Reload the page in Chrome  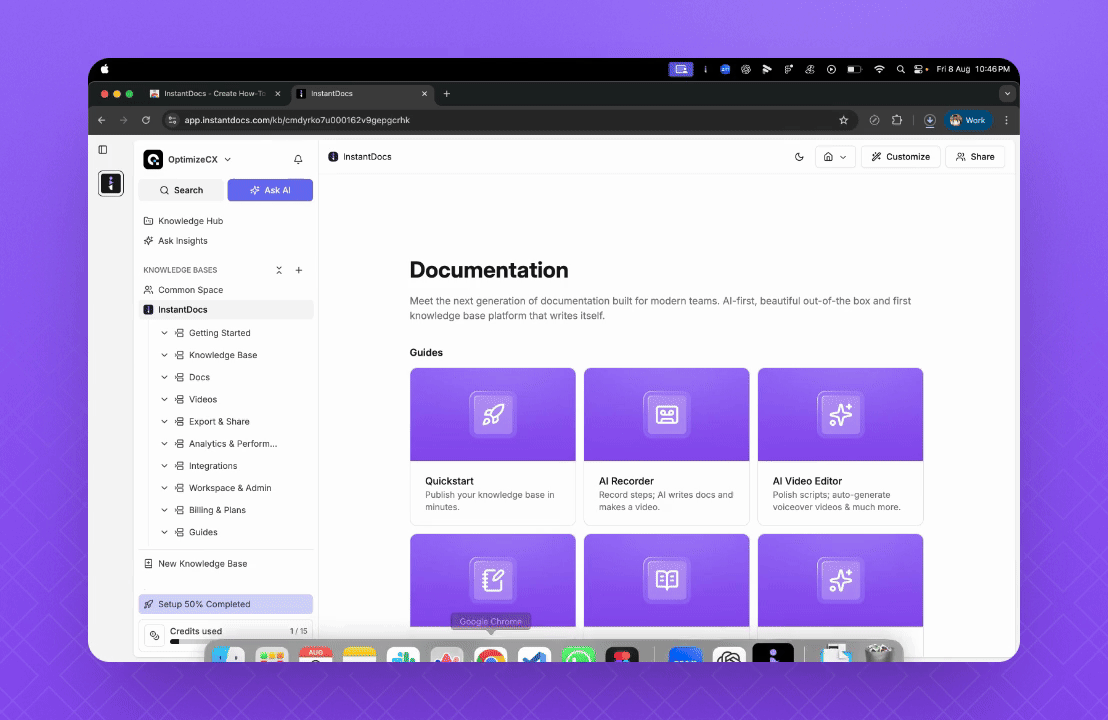[146, 120]
